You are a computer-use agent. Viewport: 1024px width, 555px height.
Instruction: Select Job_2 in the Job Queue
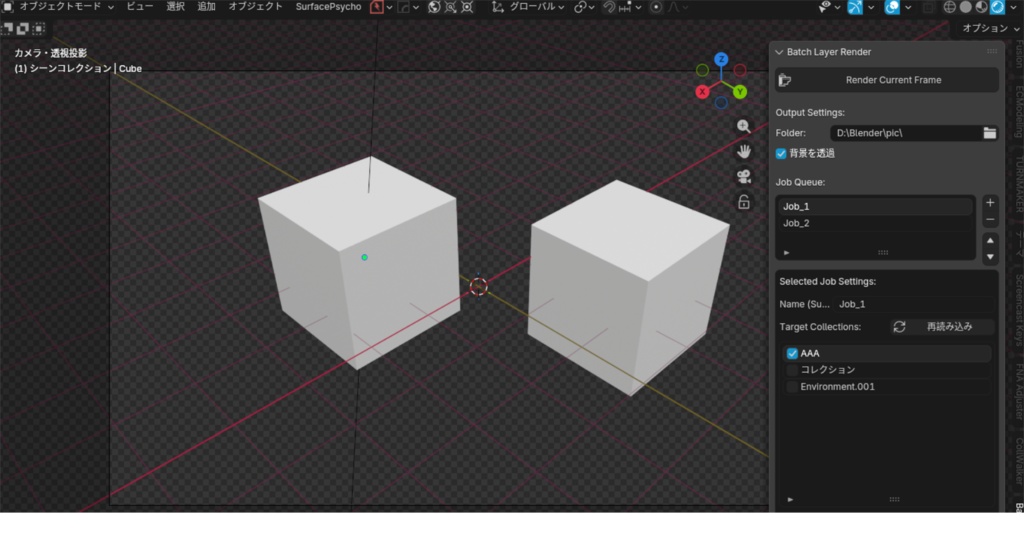(x=875, y=223)
